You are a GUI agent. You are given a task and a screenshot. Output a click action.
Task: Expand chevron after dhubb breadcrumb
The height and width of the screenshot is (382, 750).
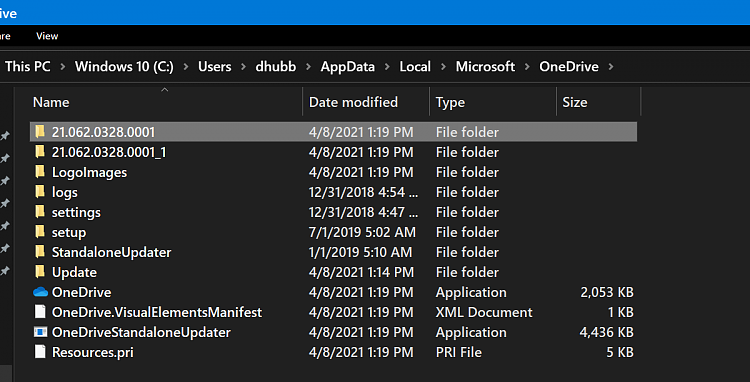(309, 67)
